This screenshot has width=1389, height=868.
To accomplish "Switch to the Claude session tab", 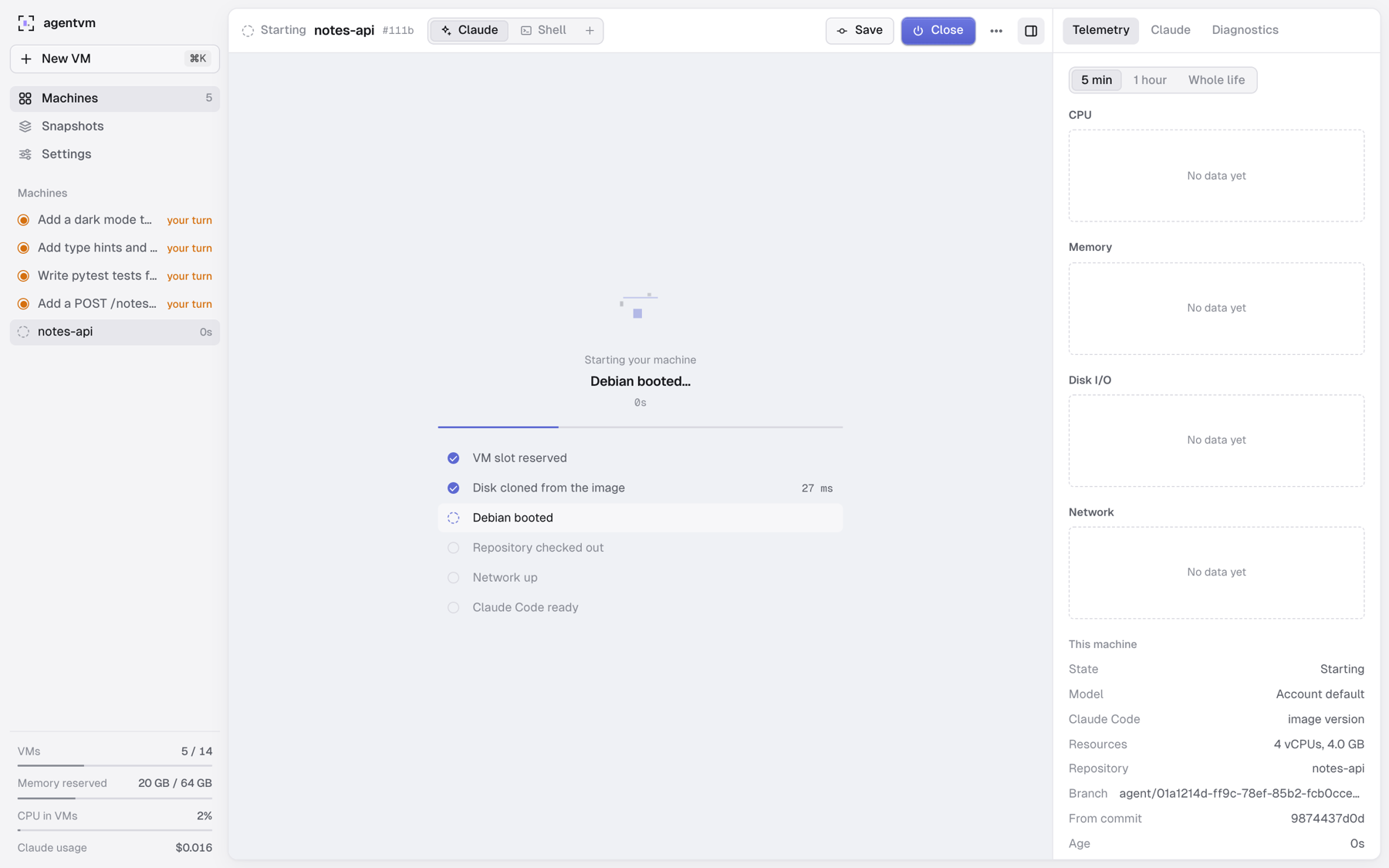I will click(x=469, y=30).
